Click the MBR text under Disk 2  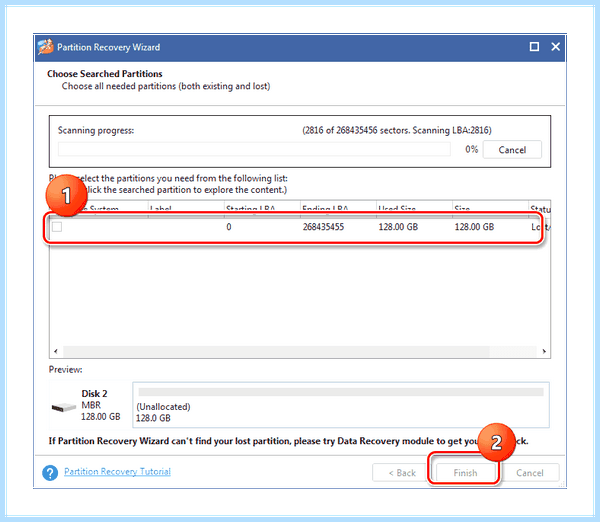tap(91, 405)
